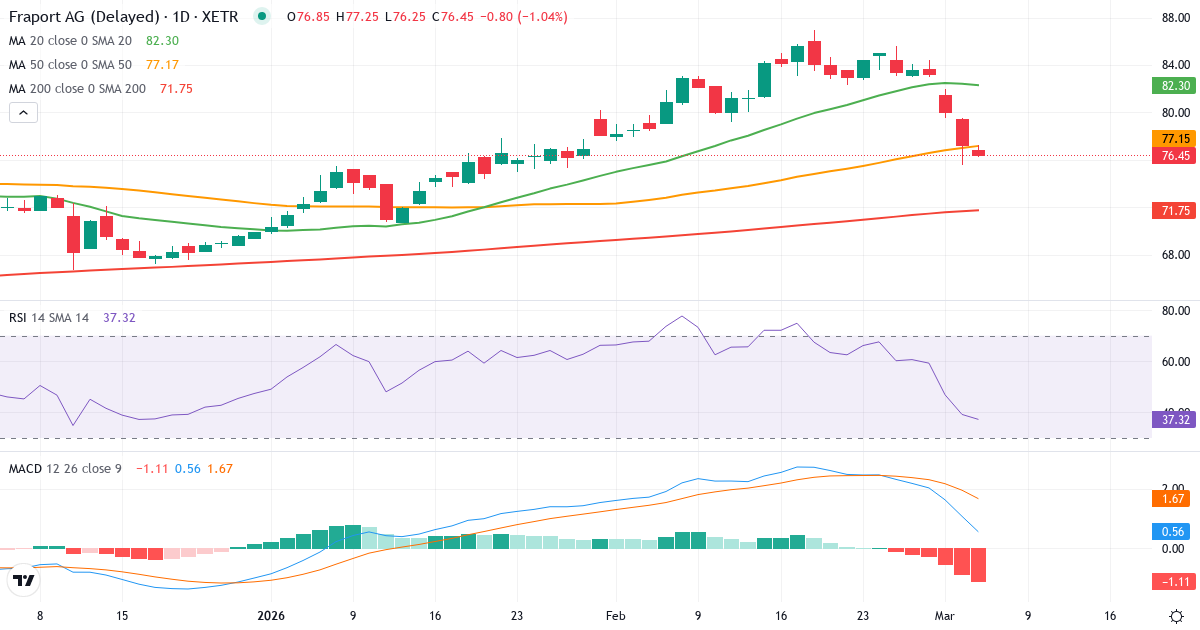
Task: Click the orange 1.67 MACD signal label
Action: pos(1171,498)
